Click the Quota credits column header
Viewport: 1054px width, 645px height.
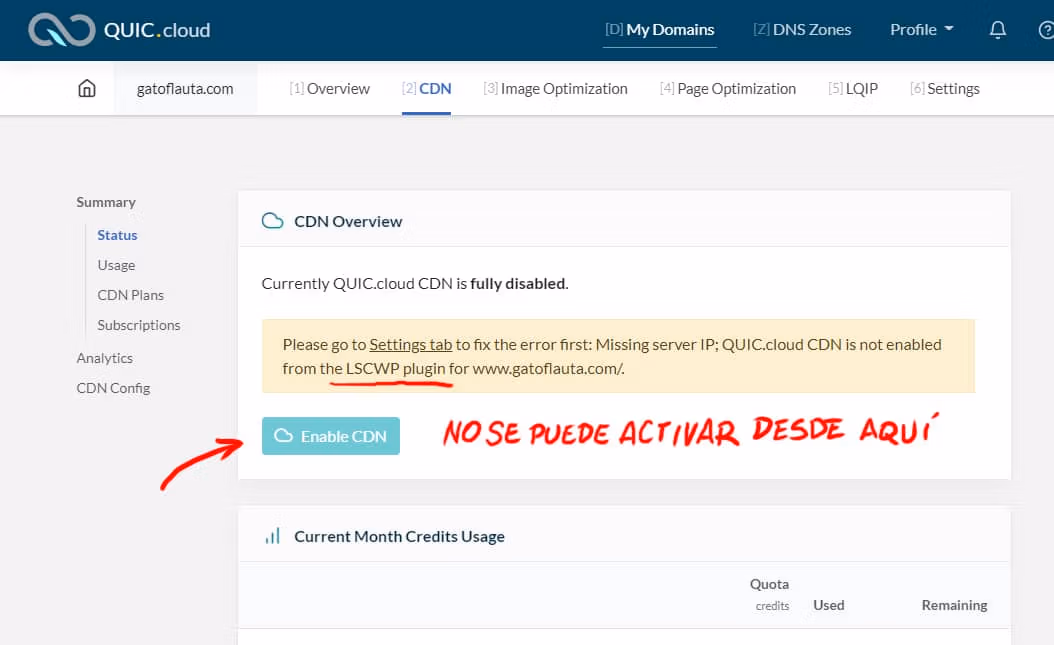[770, 594]
